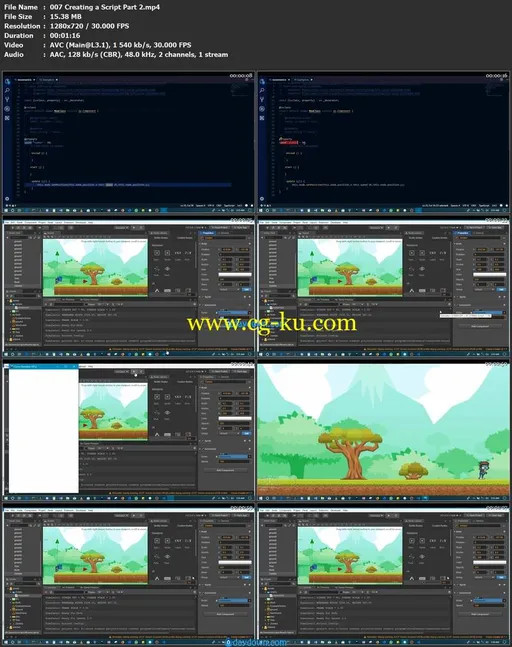Open Search icon in second VS Code frame
Screen dimensions: 512x647
click(x=262, y=90)
